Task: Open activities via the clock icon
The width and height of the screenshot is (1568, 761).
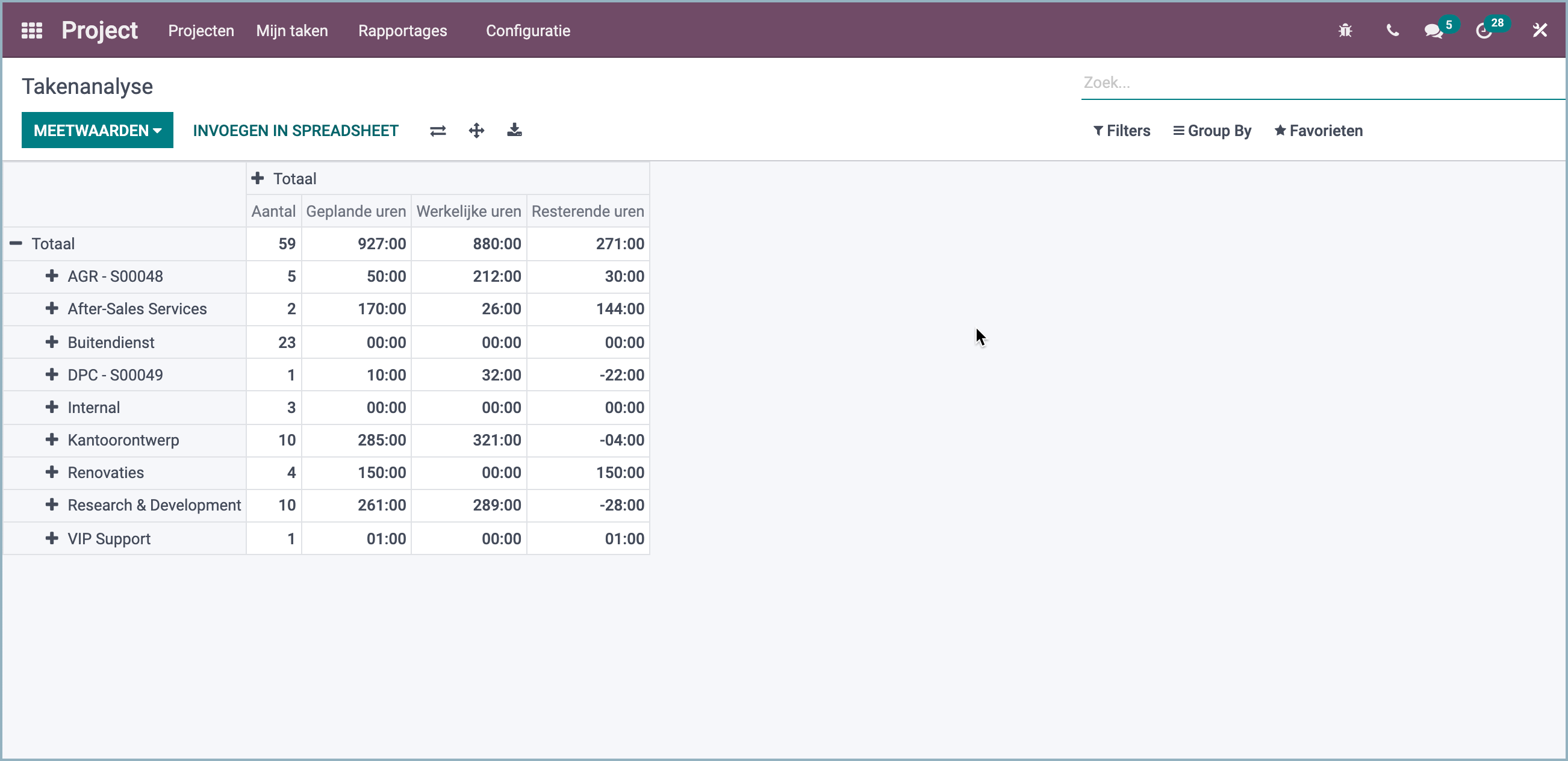Action: (x=1486, y=30)
